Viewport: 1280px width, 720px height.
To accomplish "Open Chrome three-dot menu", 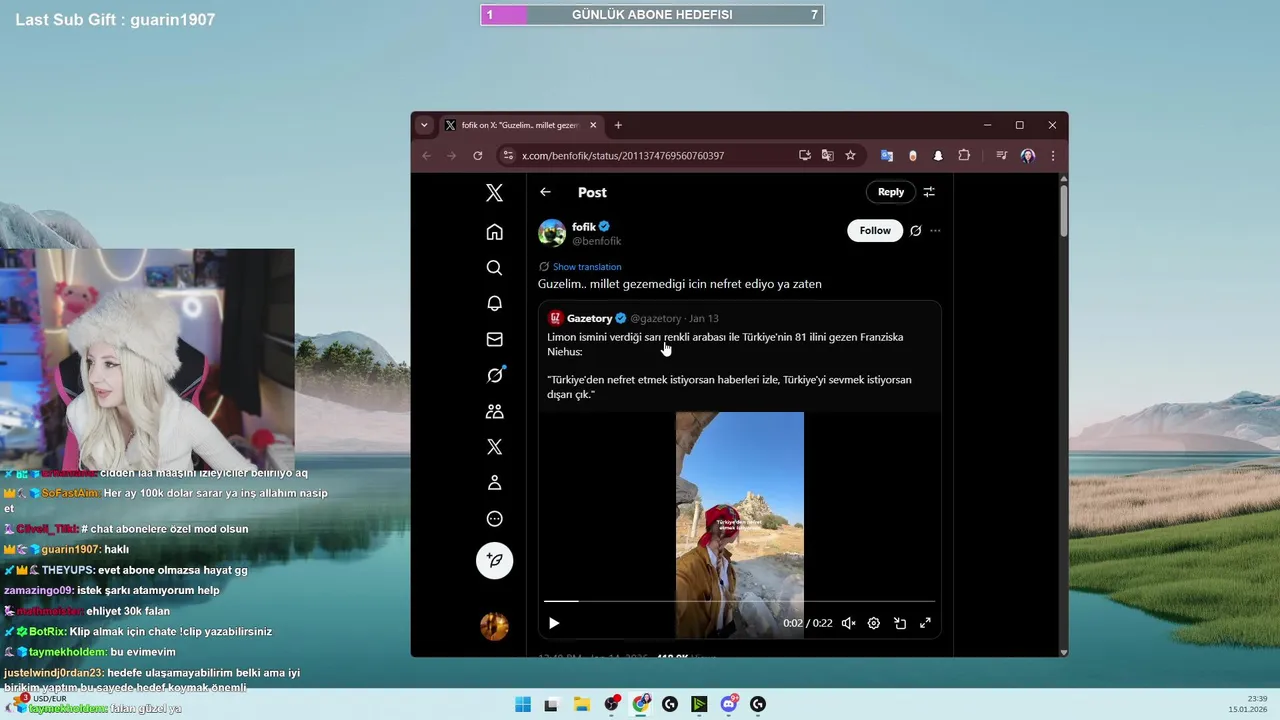I will tap(1052, 156).
